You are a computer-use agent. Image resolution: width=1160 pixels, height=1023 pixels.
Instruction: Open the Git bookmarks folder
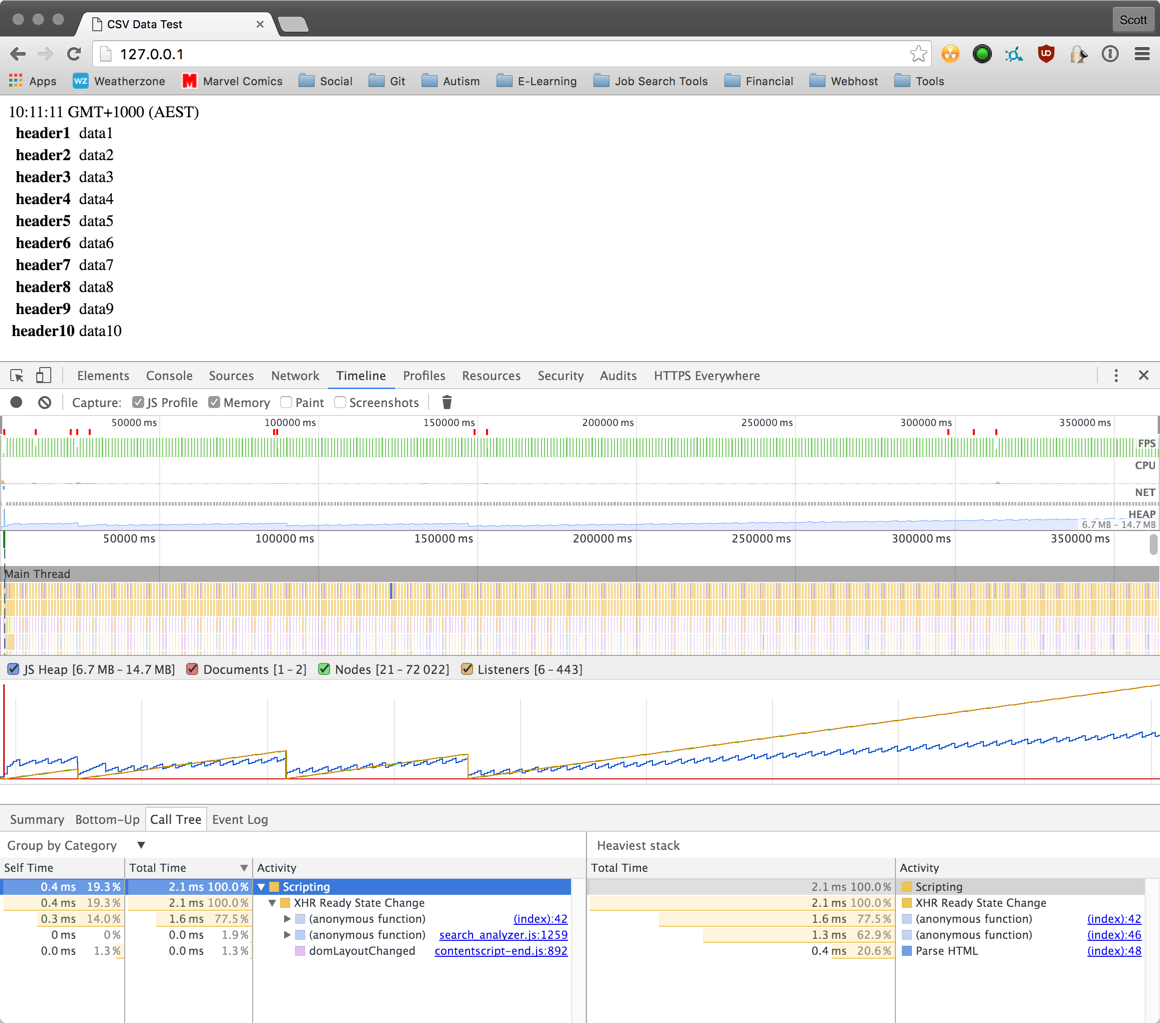click(x=387, y=81)
